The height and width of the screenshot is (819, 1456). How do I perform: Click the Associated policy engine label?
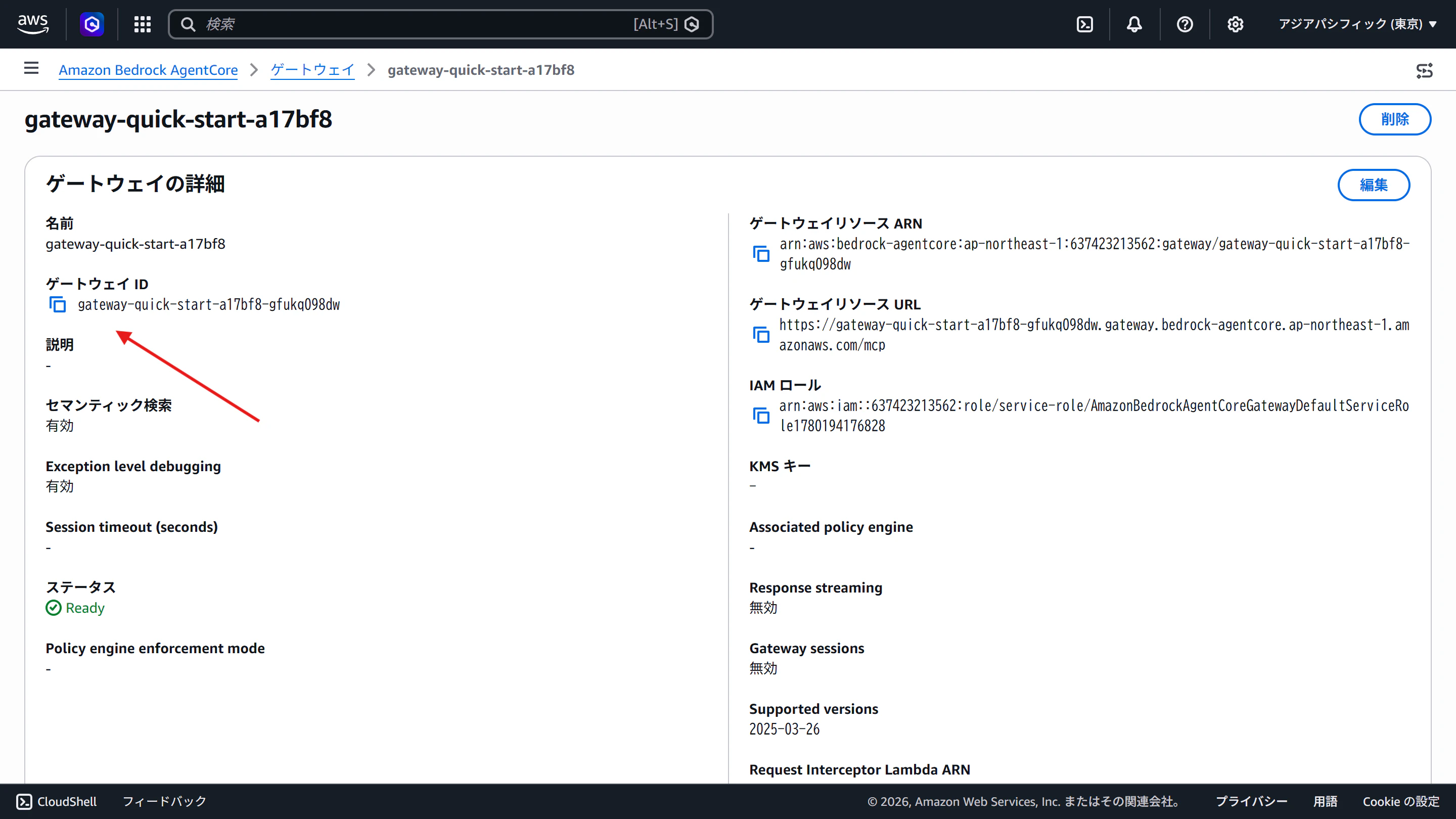[831, 527]
